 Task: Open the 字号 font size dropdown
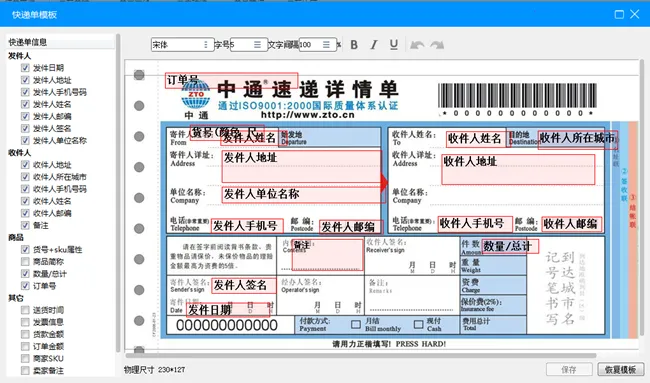(248, 45)
